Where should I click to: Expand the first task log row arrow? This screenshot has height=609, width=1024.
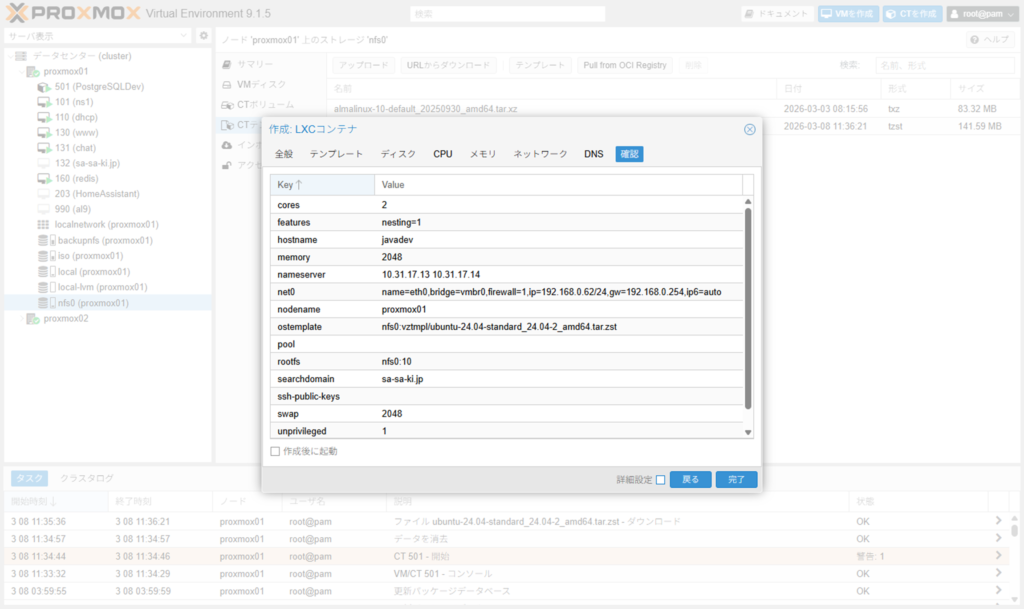point(997,521)
